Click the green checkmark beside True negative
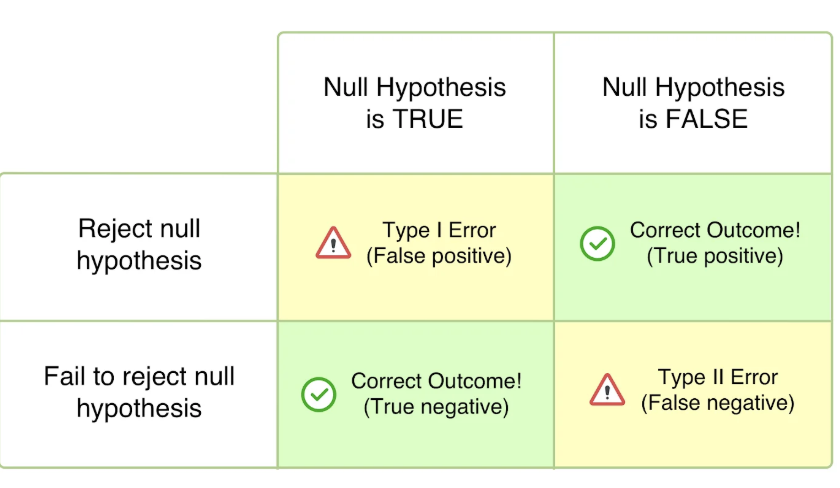 pos(319,394)
